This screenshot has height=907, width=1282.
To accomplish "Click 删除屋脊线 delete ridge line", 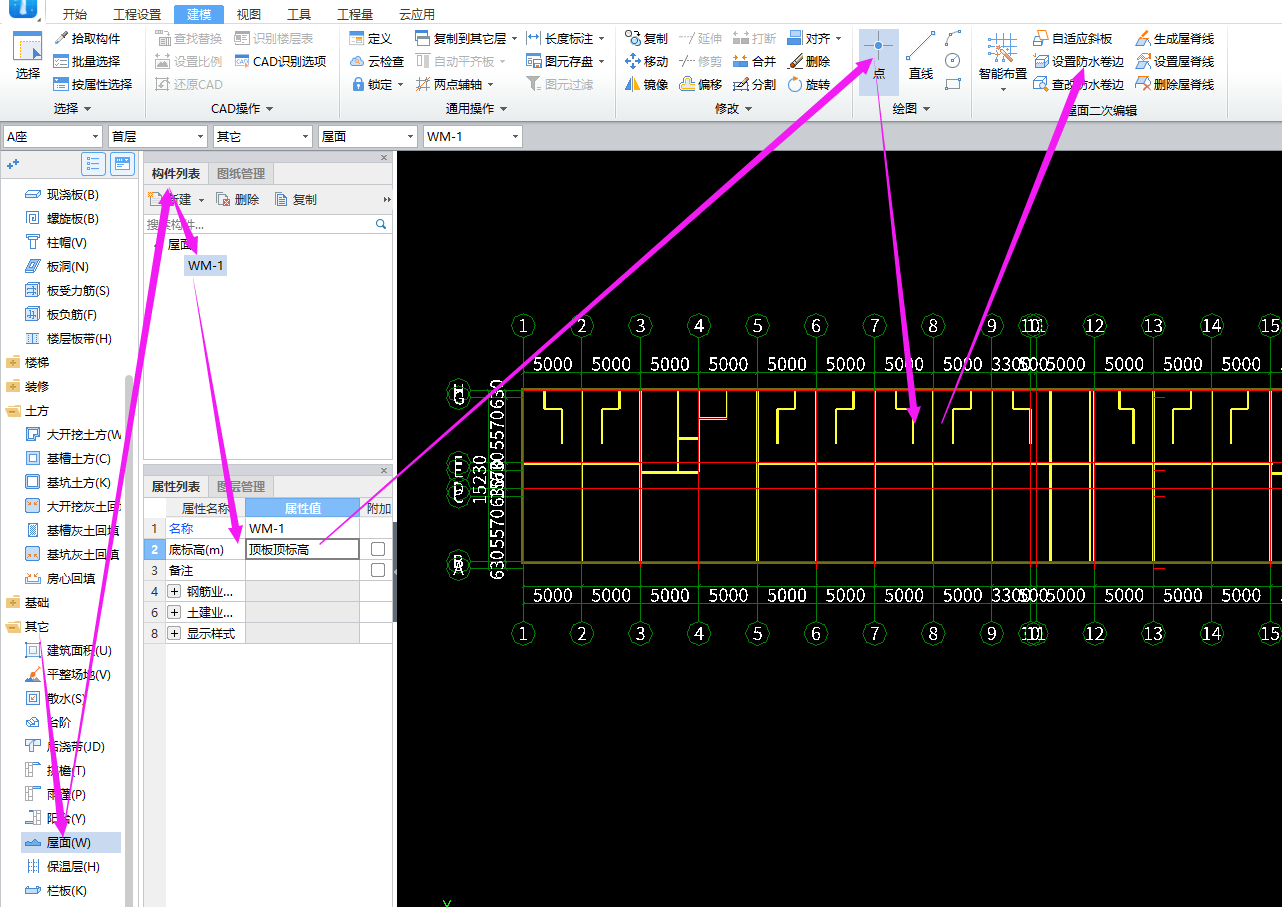I will click(1175, 84).
